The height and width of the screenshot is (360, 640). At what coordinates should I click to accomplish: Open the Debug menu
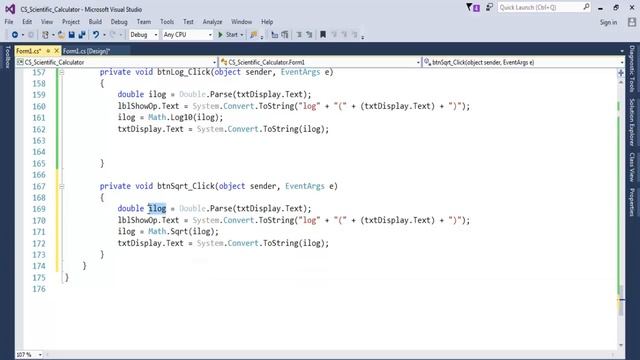(119, 22)
